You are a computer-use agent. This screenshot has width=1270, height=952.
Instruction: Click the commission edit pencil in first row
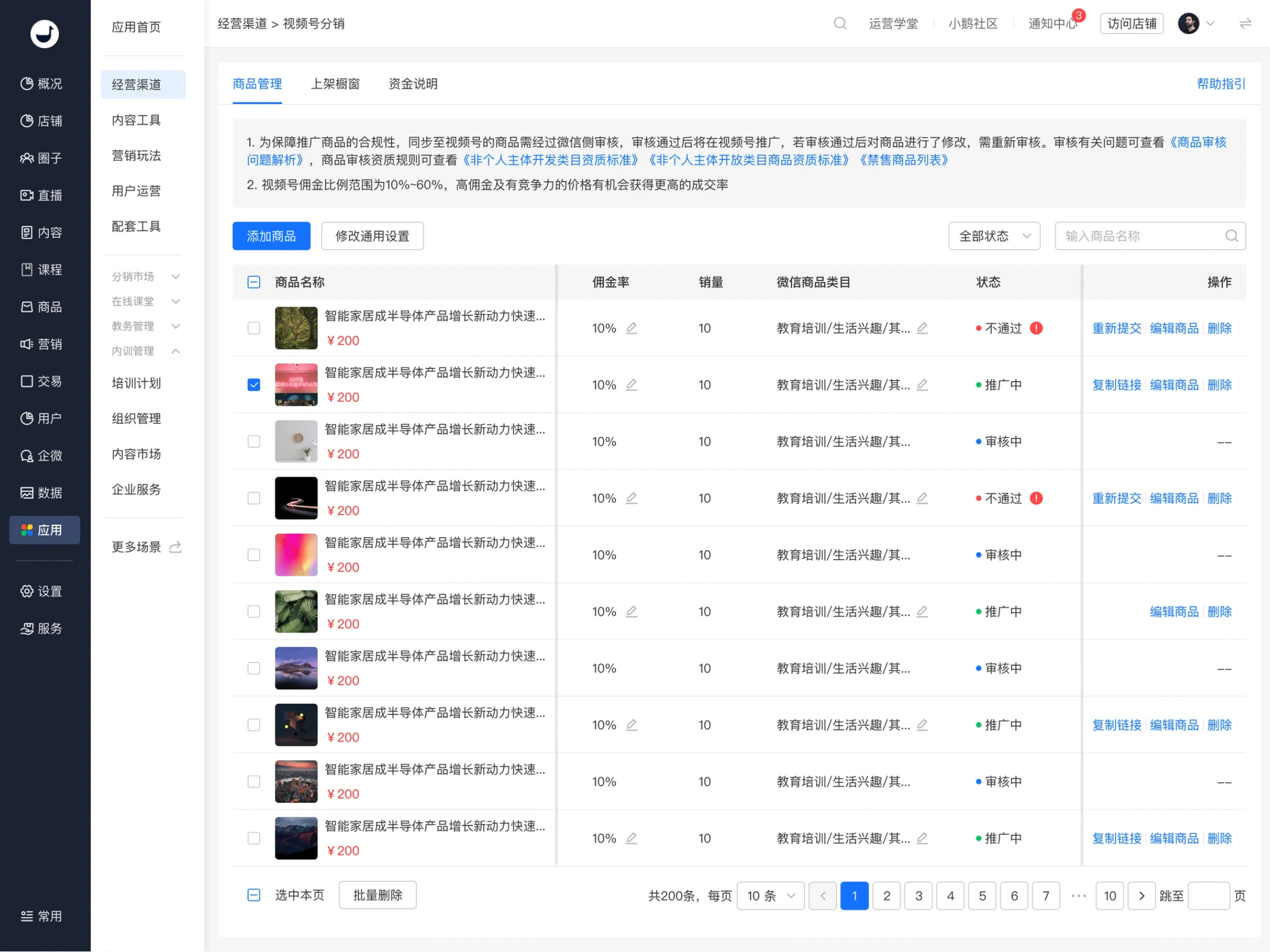point(632,328)
